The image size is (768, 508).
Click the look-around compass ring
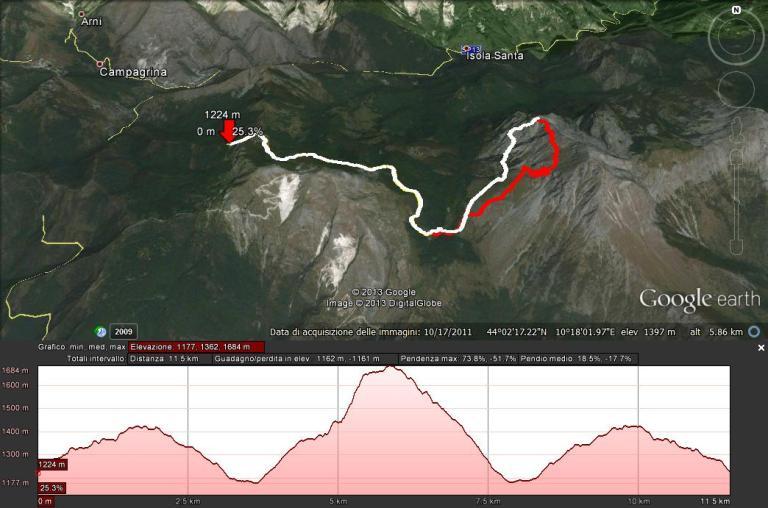tap(736, 37)
